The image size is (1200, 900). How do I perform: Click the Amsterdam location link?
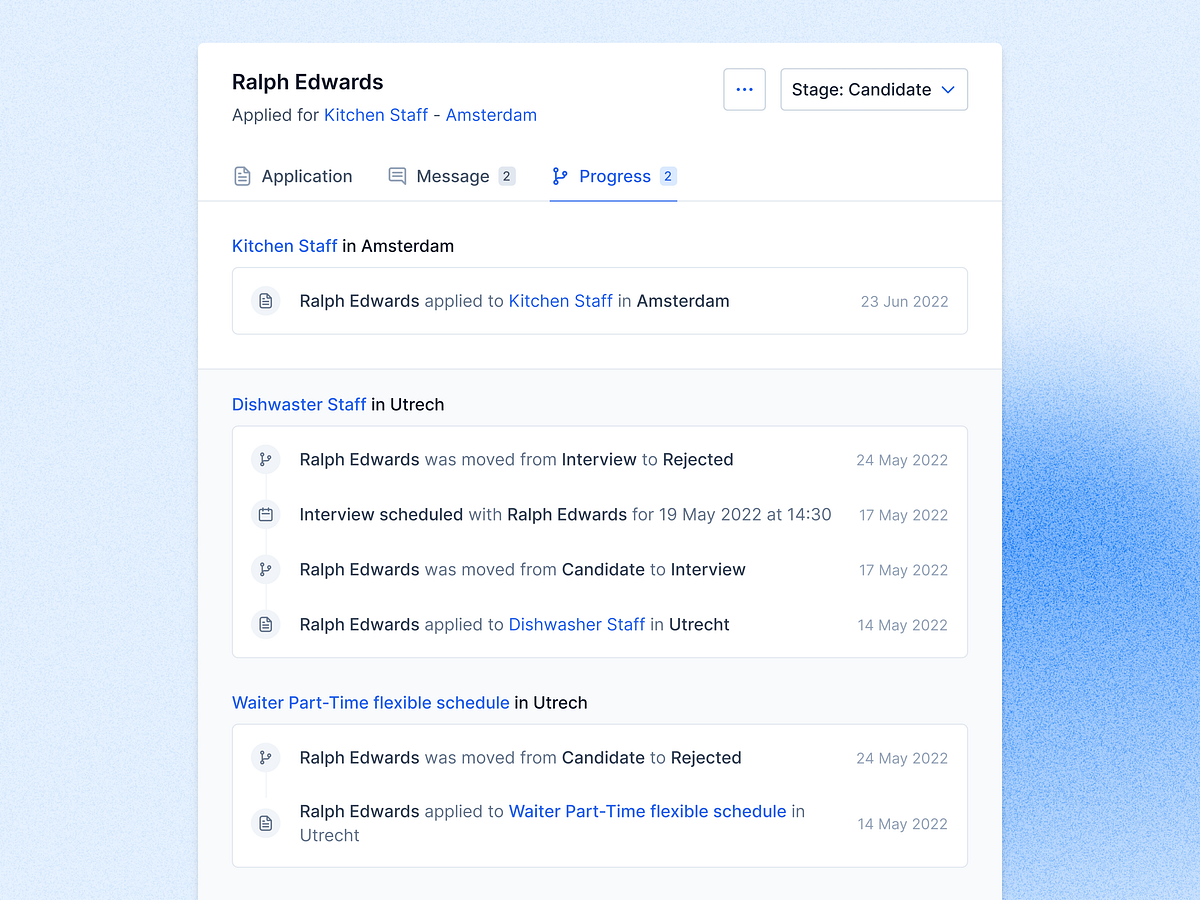coord(491,115)
